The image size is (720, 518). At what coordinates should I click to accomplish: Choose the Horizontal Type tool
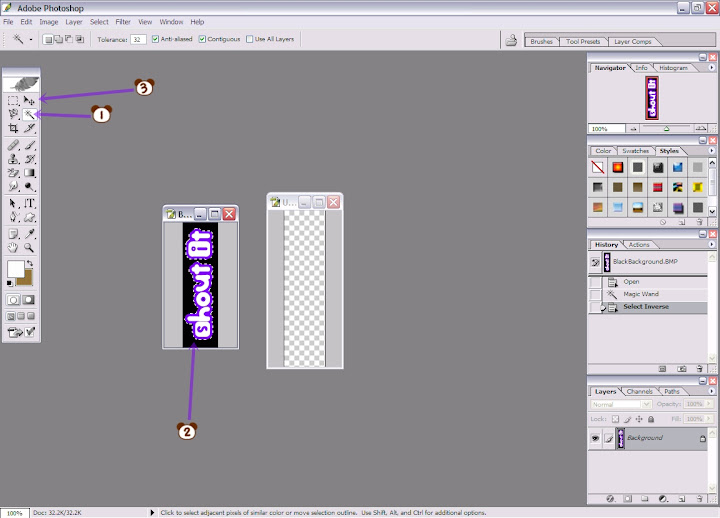(30, 203)
